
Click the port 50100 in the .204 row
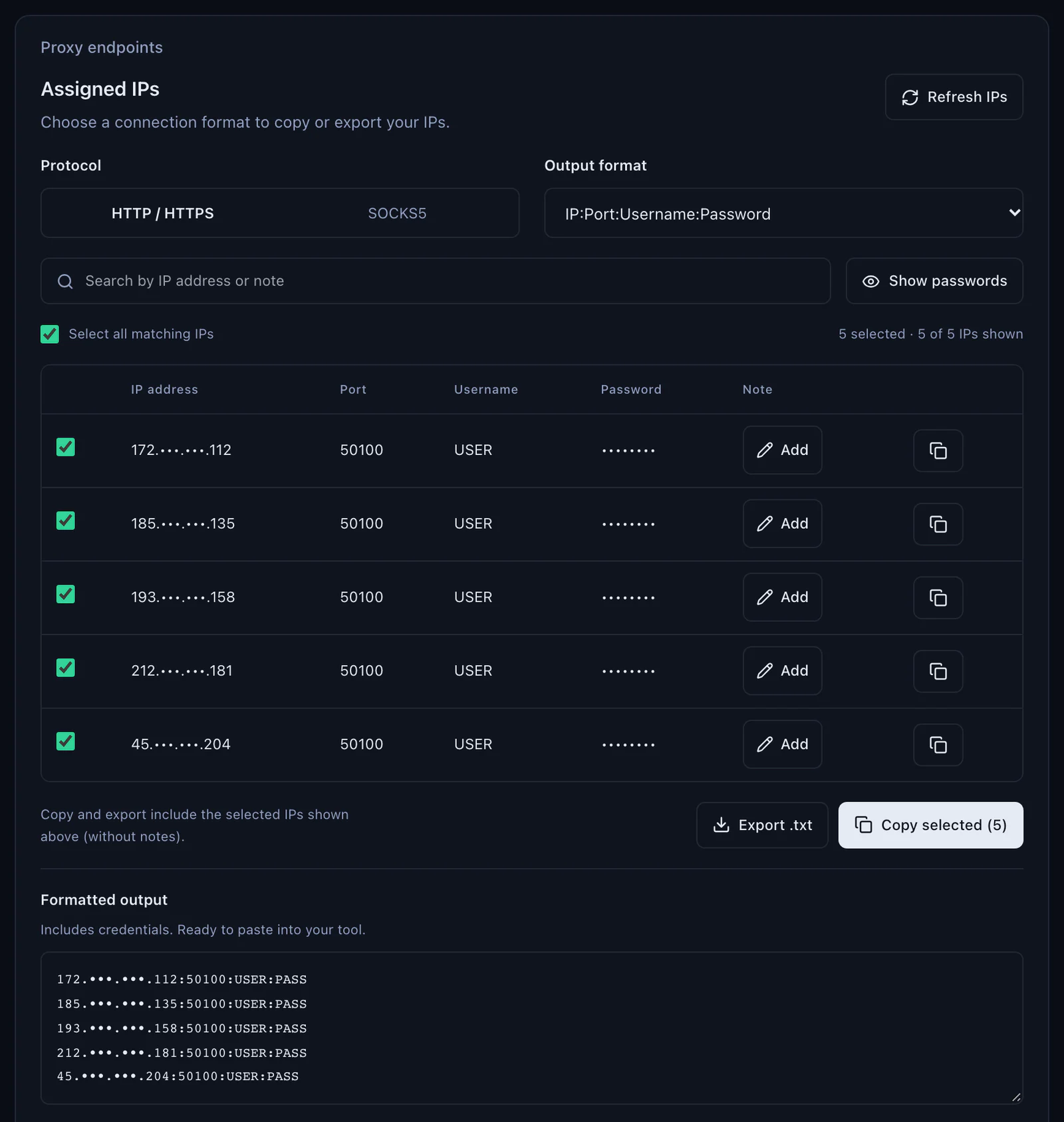(362, 744)
